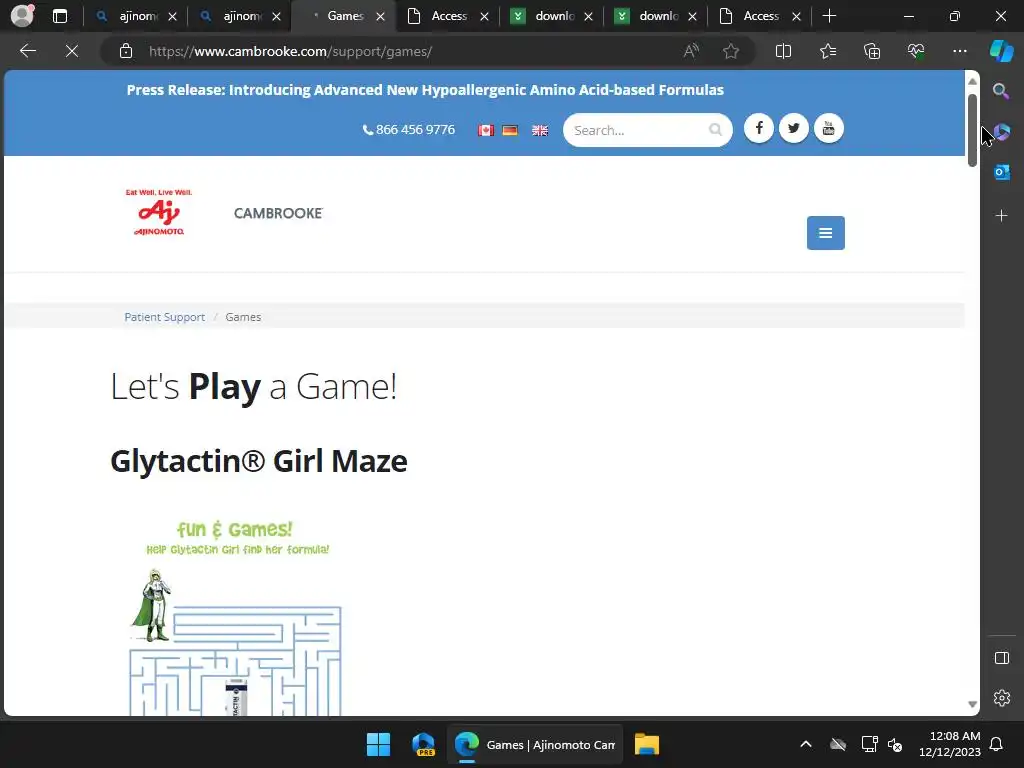Launch Copilot from the sidebar
Image resolution: width=1024 pixels, height=768 pixels.
tap(1001, 51)
